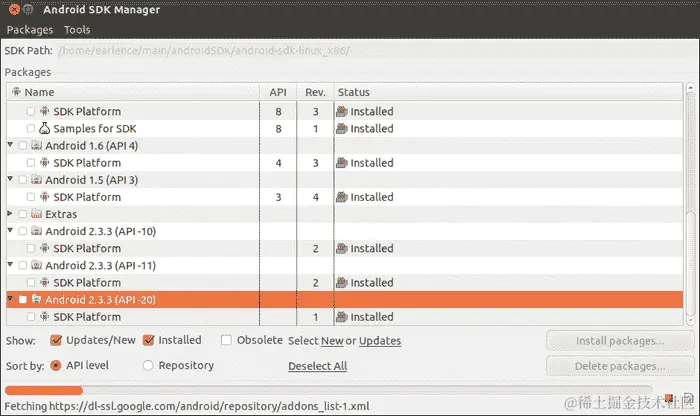Select the Repository sort radio button
Viewport: 700px width, 416px height.
(148, 366)
